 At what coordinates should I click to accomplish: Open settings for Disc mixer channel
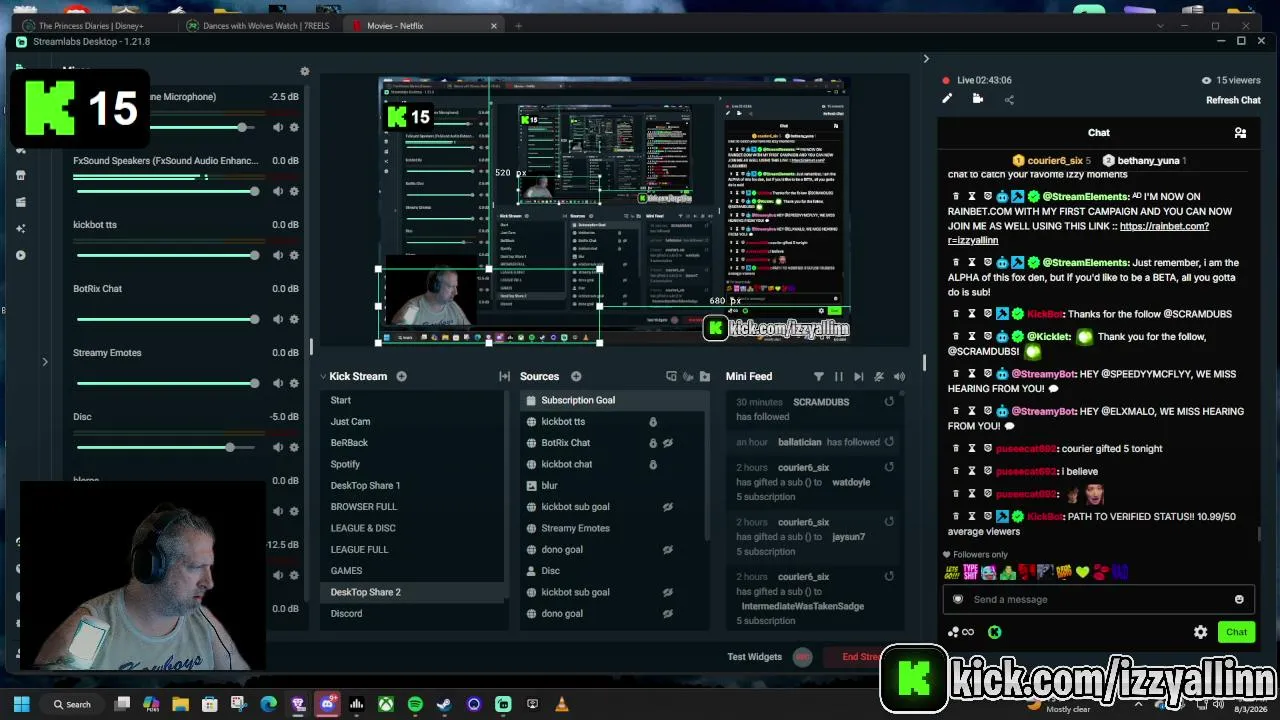point(294,447)
